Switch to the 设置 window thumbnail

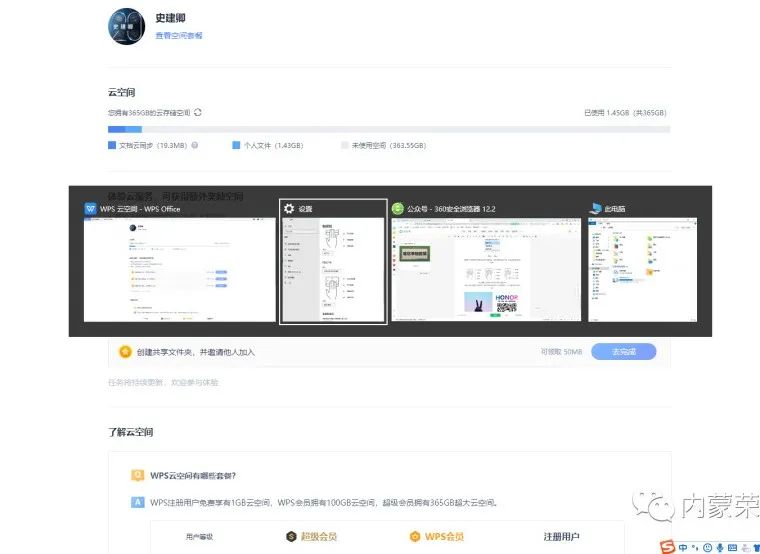pyautogui.click(x=333, y=269)
